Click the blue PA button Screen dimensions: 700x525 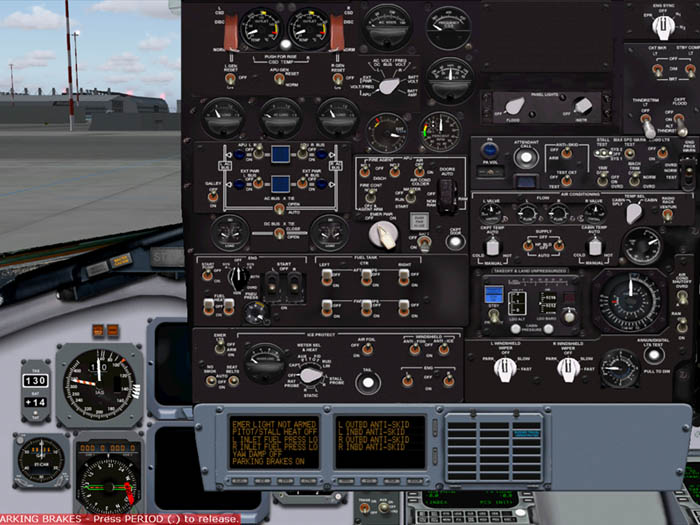(490, 150)
